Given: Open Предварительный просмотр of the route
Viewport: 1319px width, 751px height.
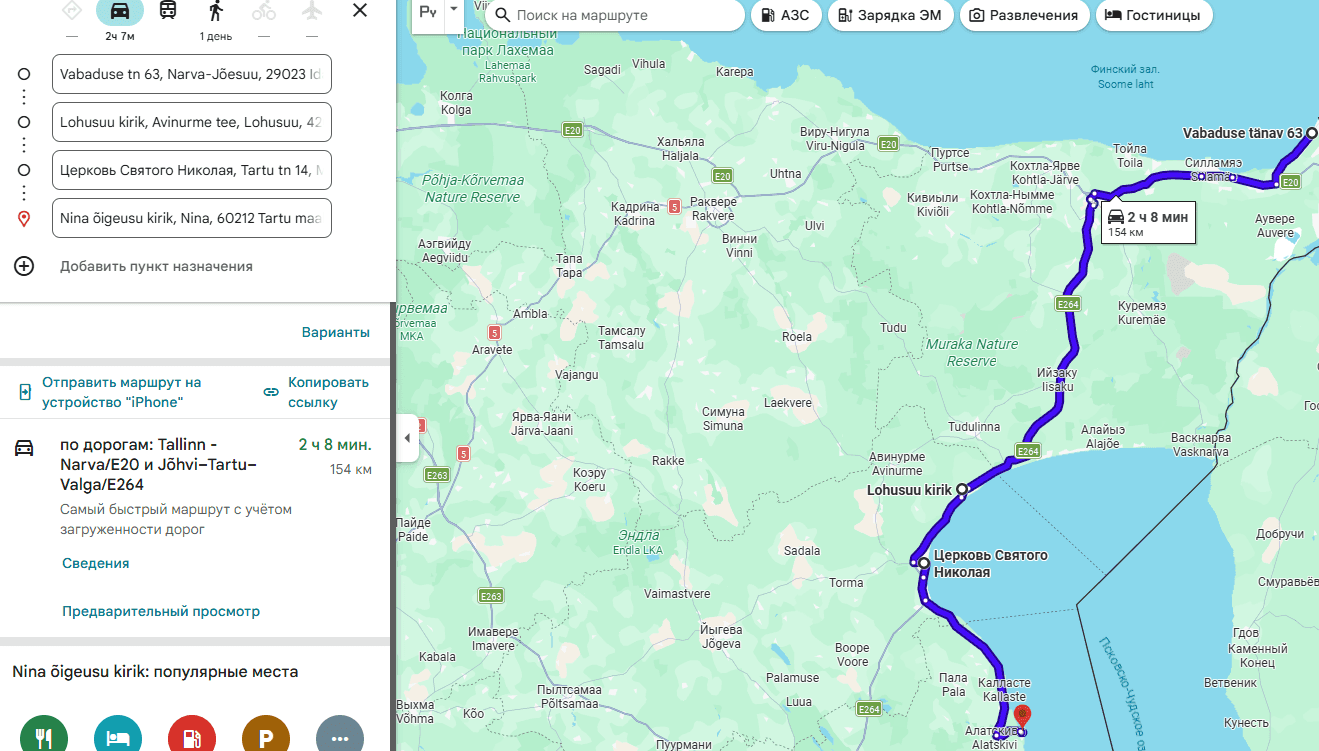Looking at the screenshot, I should click(161, 611).
